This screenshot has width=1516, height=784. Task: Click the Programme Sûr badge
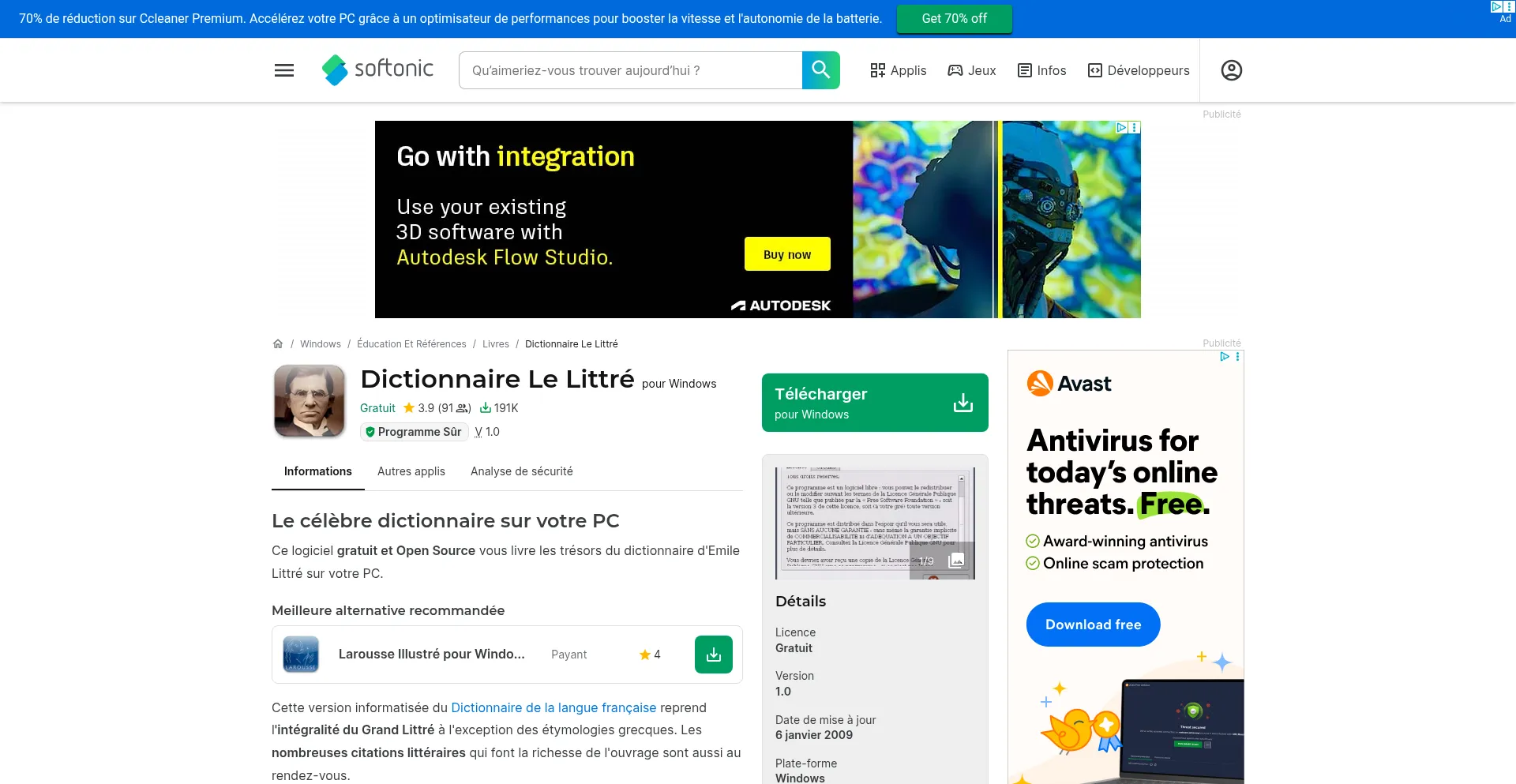click(415, 432)
